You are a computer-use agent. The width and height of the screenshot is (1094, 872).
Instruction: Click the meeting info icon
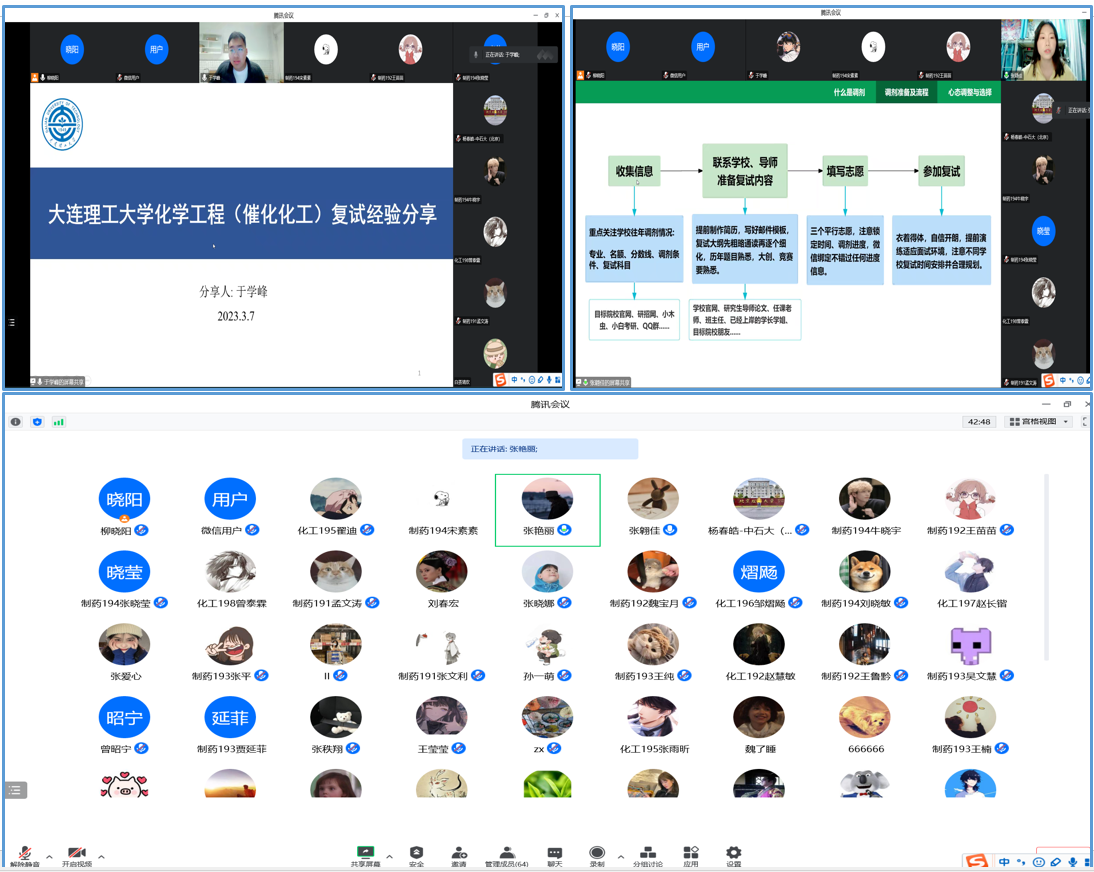point(16,422)
